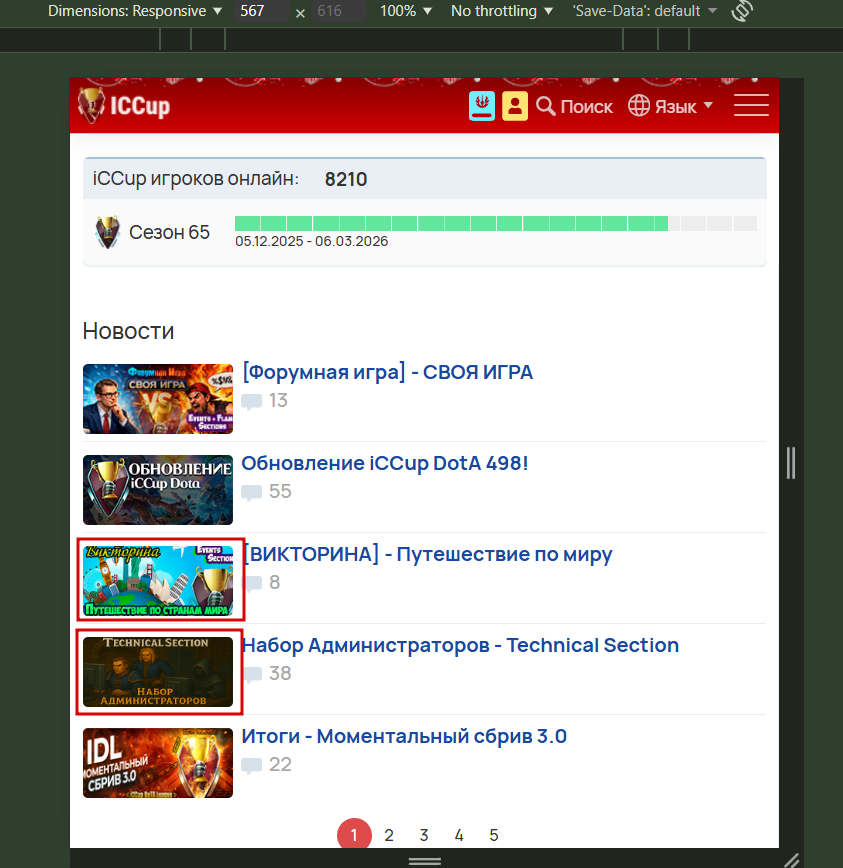The height and width of the screenshot is (868, 843).
Task: Open the No throttling dropdown
Action: pyautogui.click(x=501, y=11)
